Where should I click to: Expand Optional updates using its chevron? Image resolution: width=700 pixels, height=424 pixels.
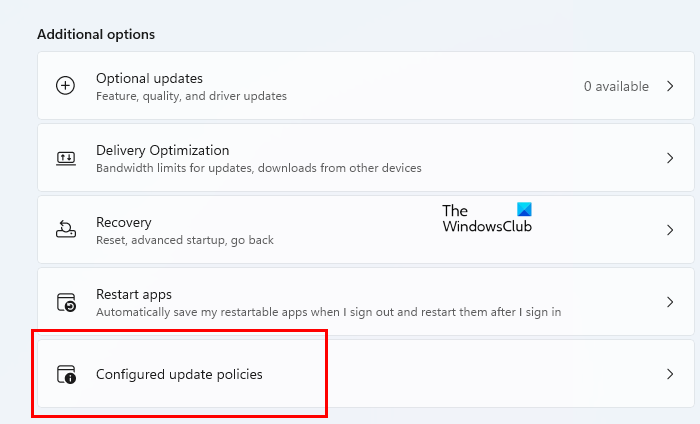[x=670, y=86]
